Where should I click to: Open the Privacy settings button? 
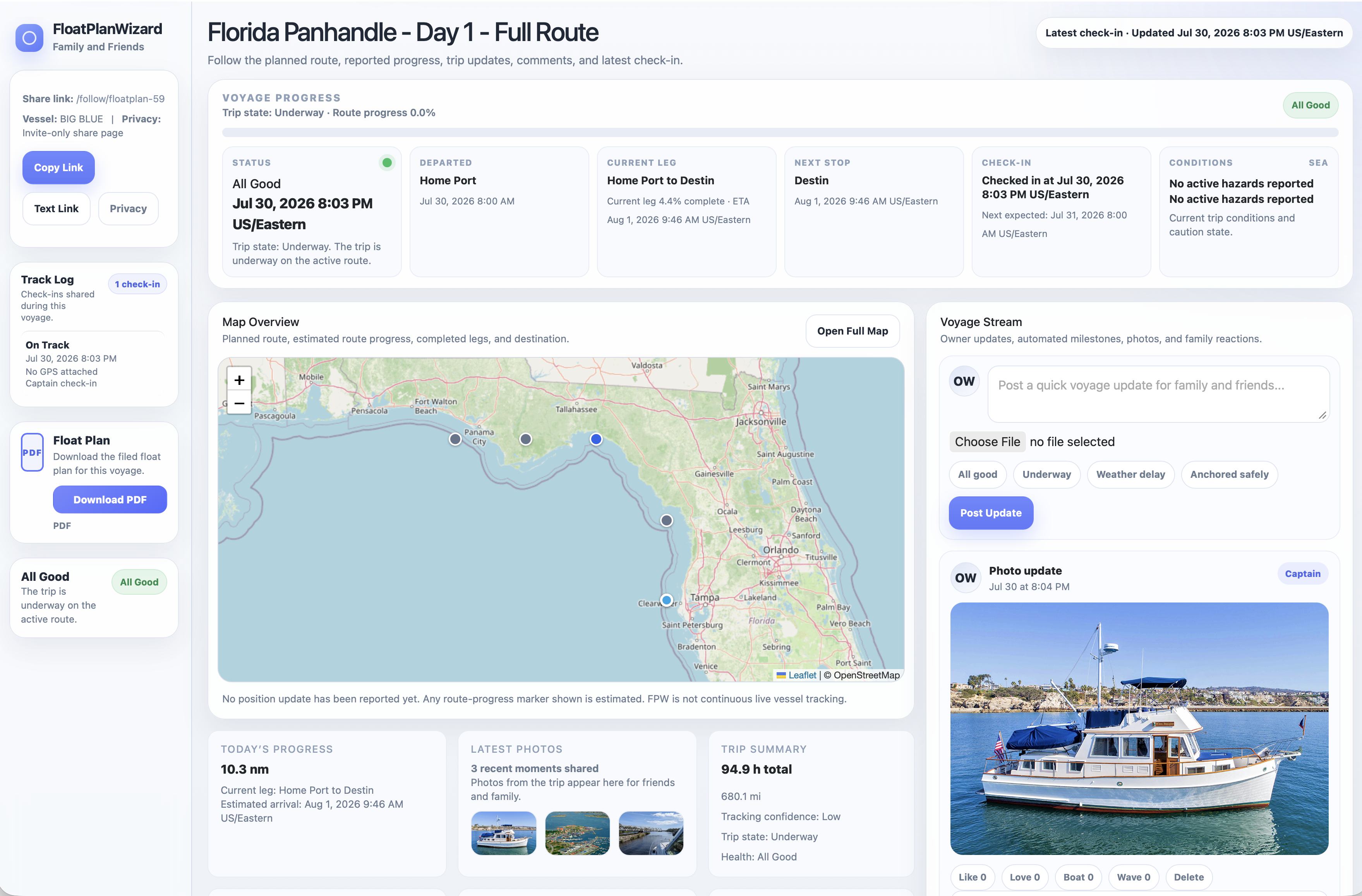[128, 208]
